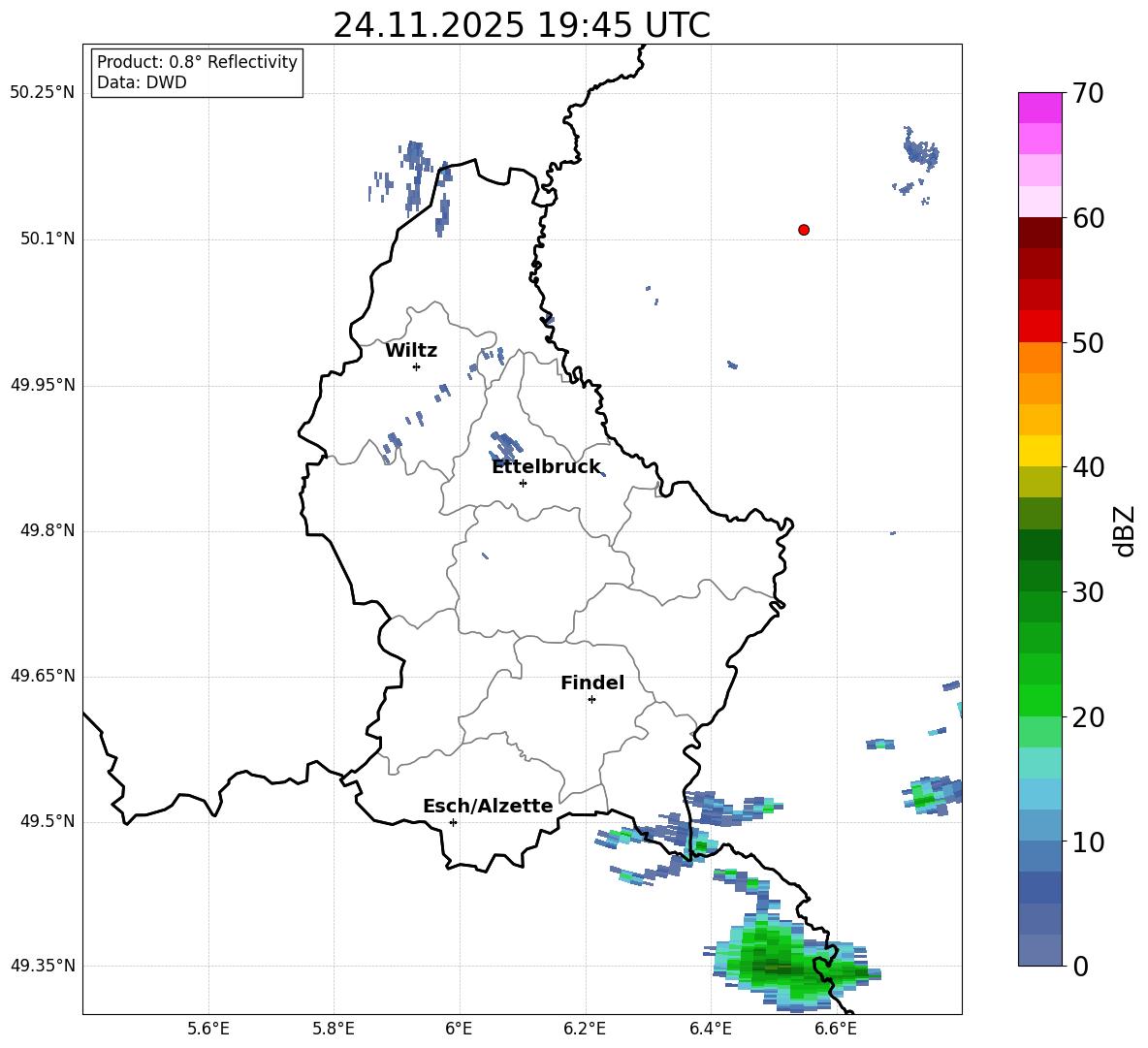The width and height of the screenshot is (1148, 1048).
Task: Click the magenta top colorbar segment
Action: 1039,108
